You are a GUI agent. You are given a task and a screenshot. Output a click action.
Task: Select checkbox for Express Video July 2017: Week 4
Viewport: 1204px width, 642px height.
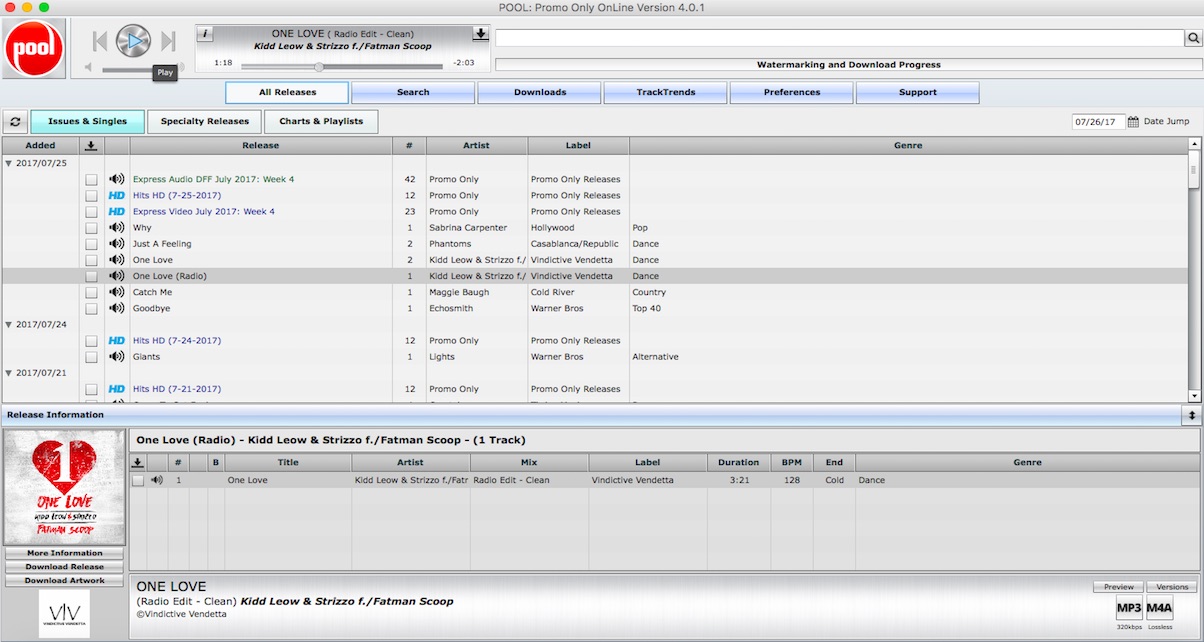pos(91,212)
